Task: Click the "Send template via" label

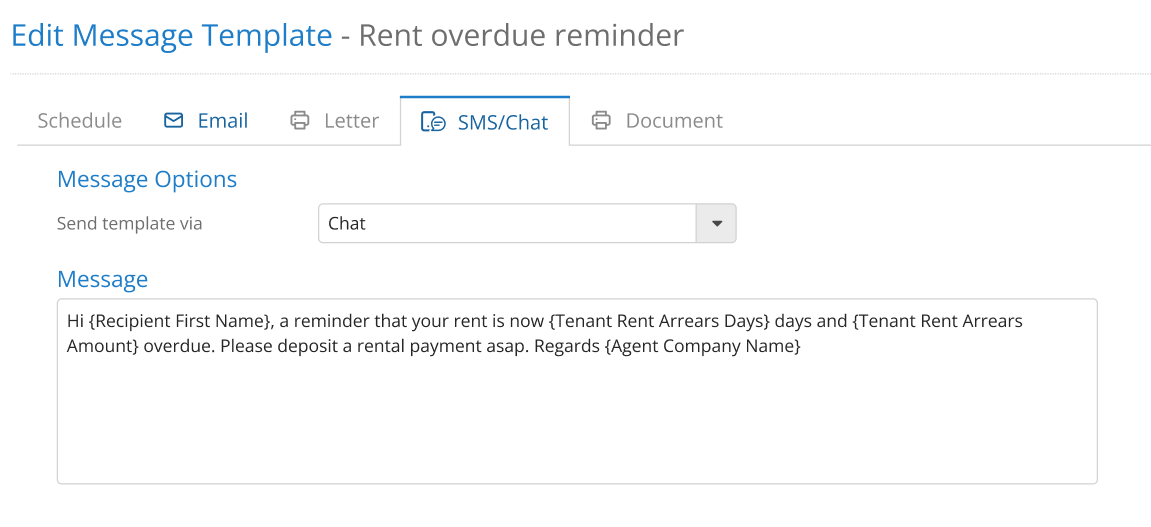Action: point(129,223)
